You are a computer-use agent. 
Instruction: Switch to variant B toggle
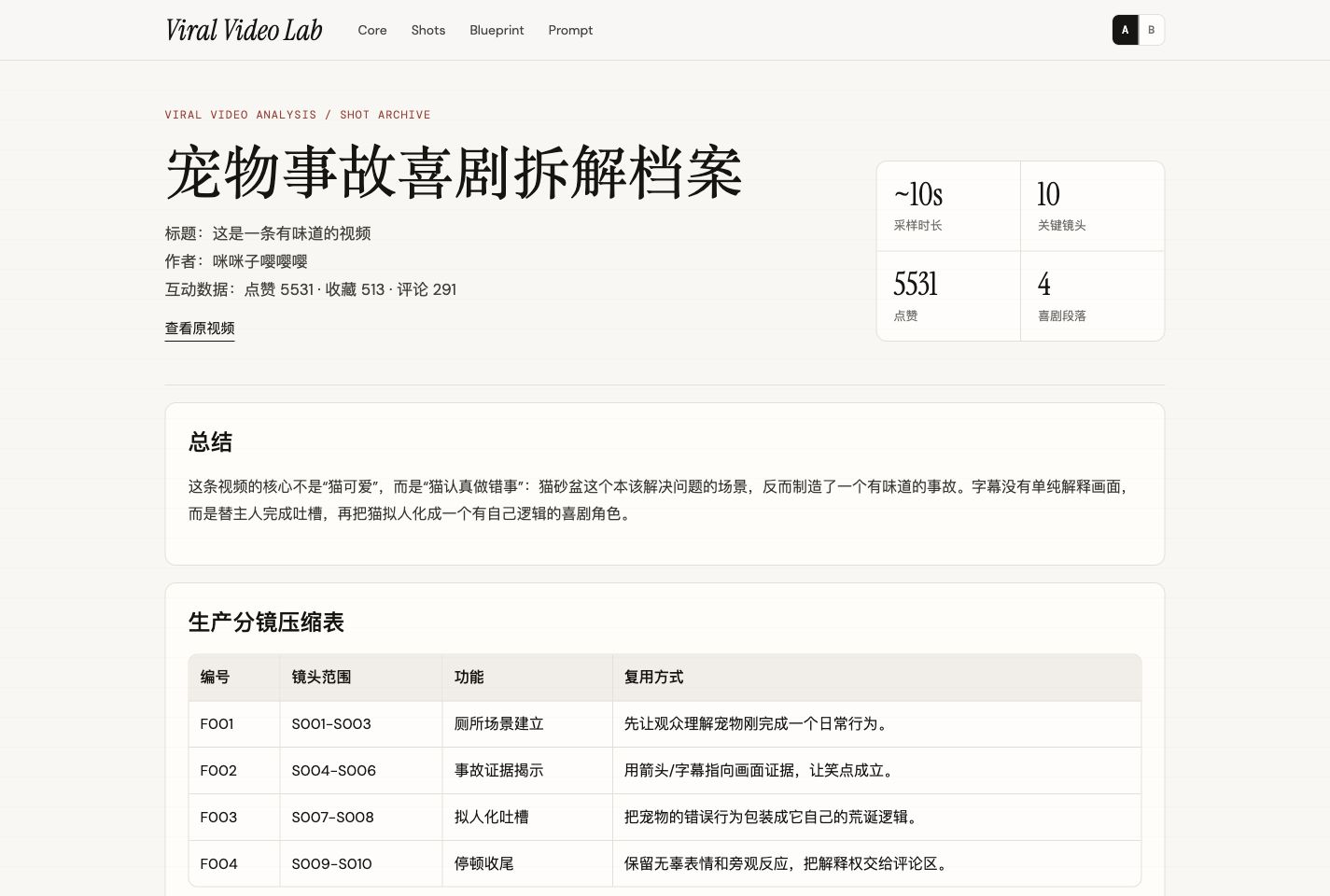coord(1151,30)
